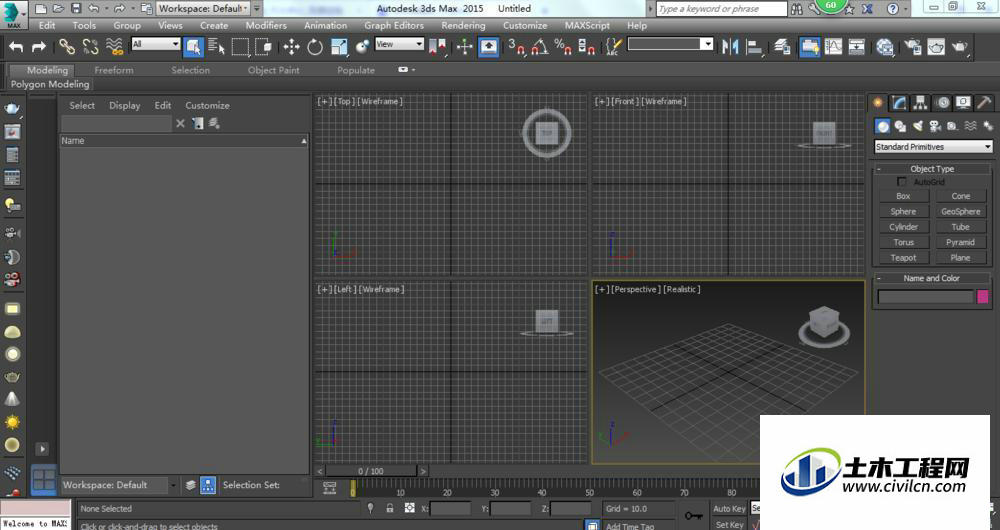Open the Named Selection Sets dropdown
The image size is (1000, 530).
(x=670, y=44)
